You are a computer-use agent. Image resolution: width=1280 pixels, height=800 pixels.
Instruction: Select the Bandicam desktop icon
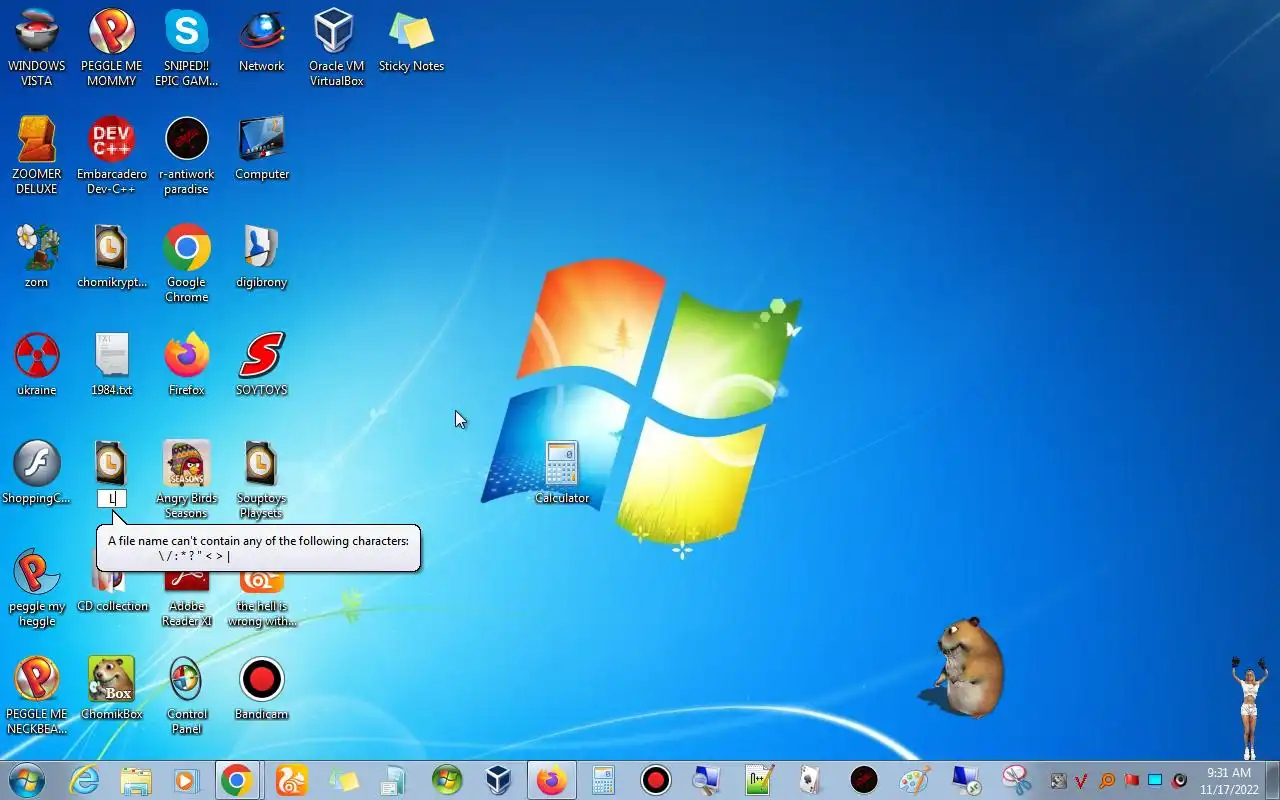coord(262,689)
